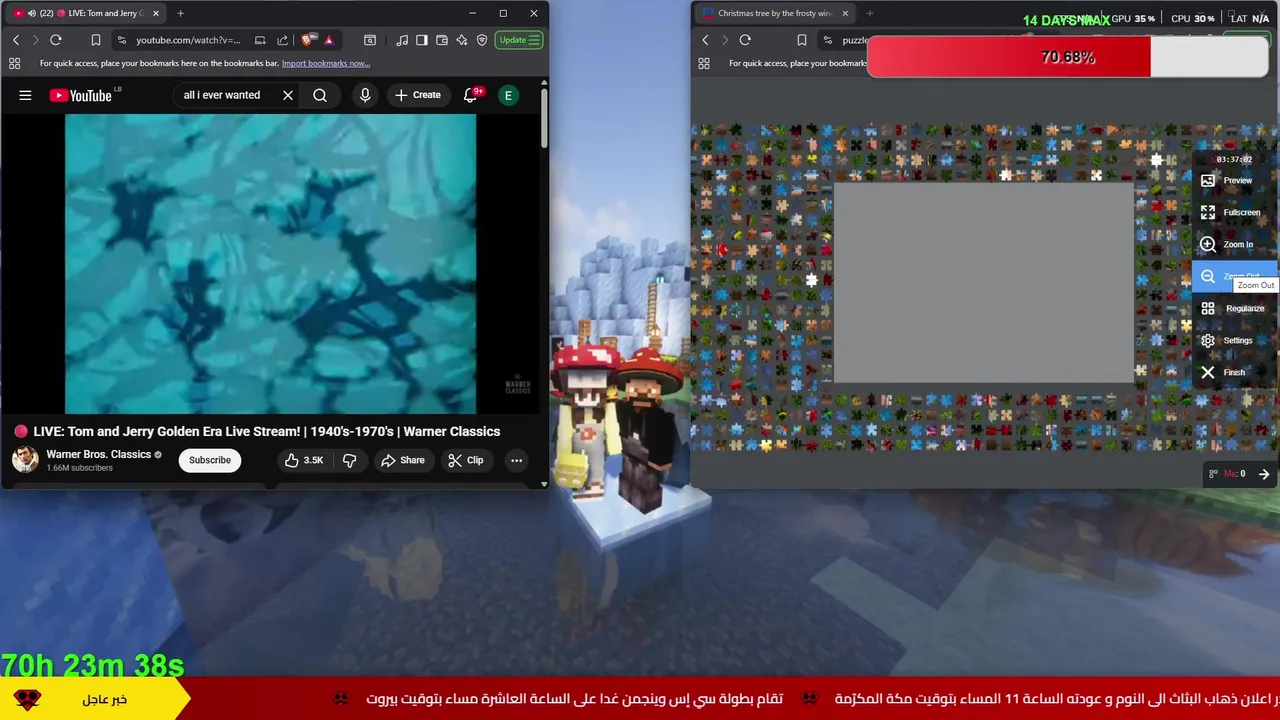Open a new tab in YouTube window
This screenshot has height=720, width=1280.
click(180, 13)
